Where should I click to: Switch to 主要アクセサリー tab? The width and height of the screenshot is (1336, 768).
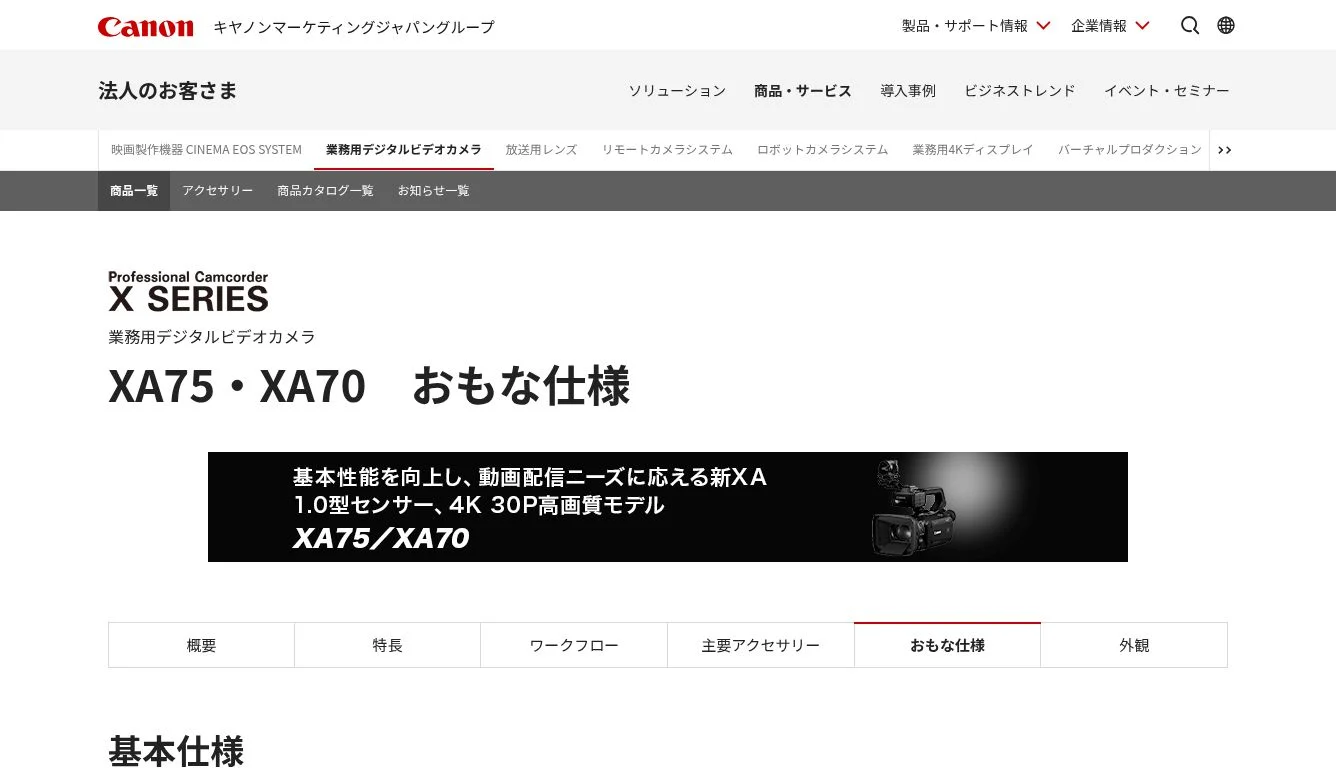click(x=761, y=646)
